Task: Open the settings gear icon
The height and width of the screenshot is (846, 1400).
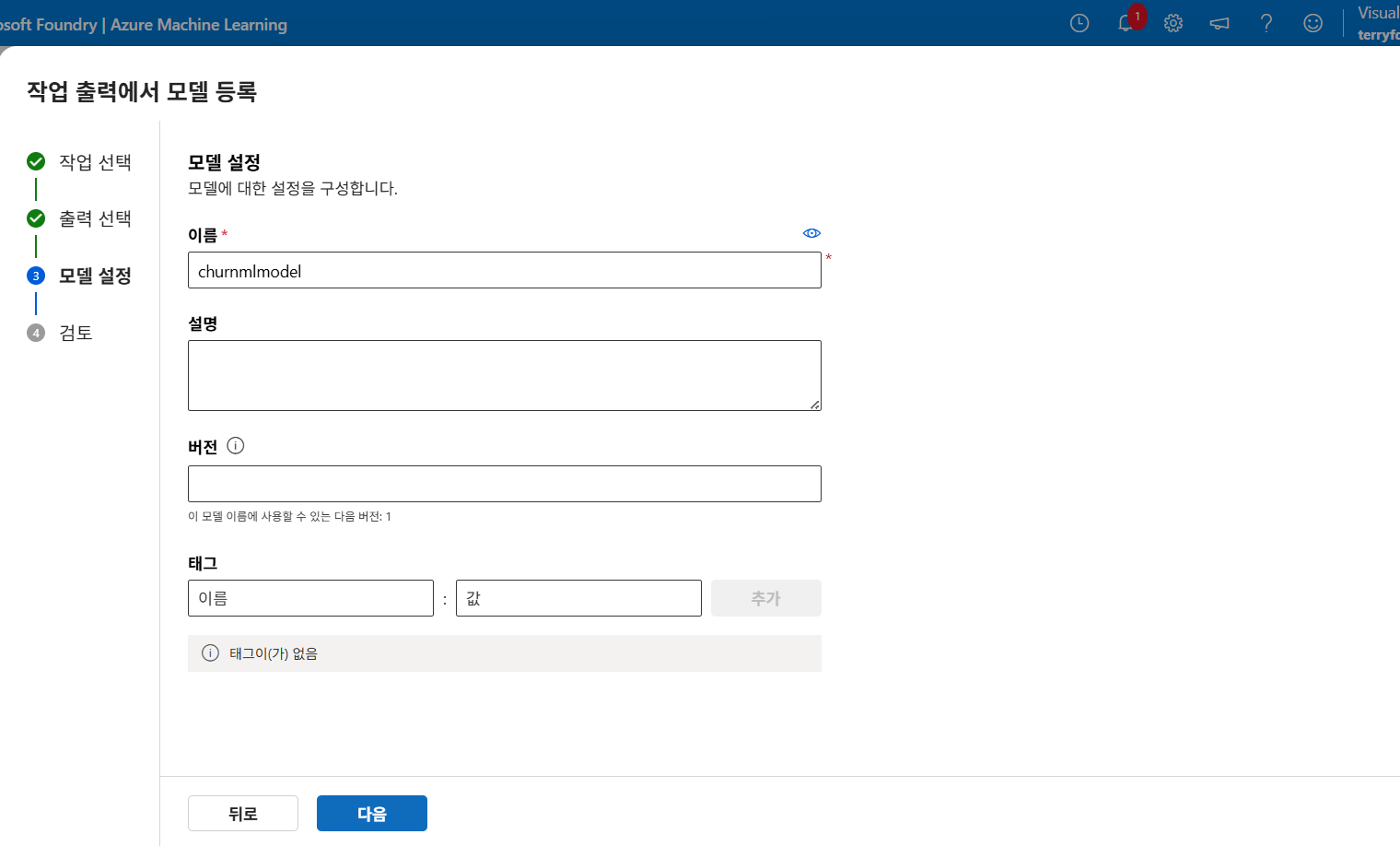Action: coord(1172,23)
